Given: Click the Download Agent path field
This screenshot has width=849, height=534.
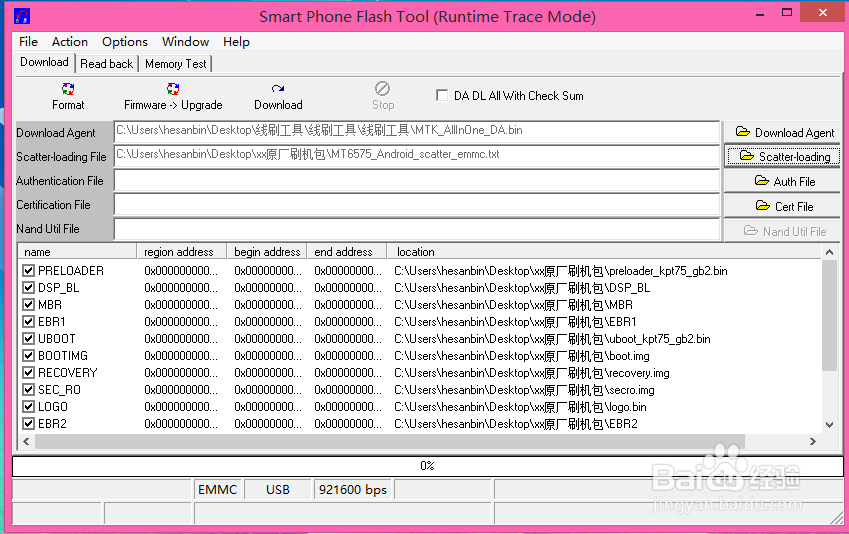Looking at the screenshot, I should [416, 131].
